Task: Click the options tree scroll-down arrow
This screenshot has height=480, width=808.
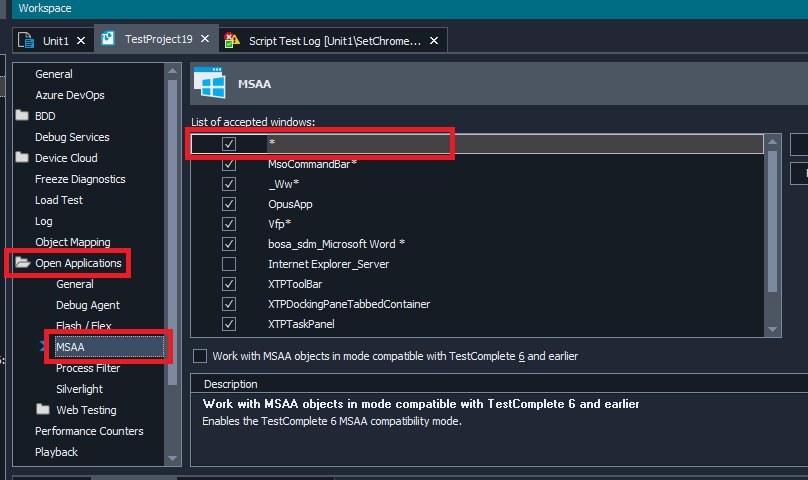Action: tap(173, 458)
